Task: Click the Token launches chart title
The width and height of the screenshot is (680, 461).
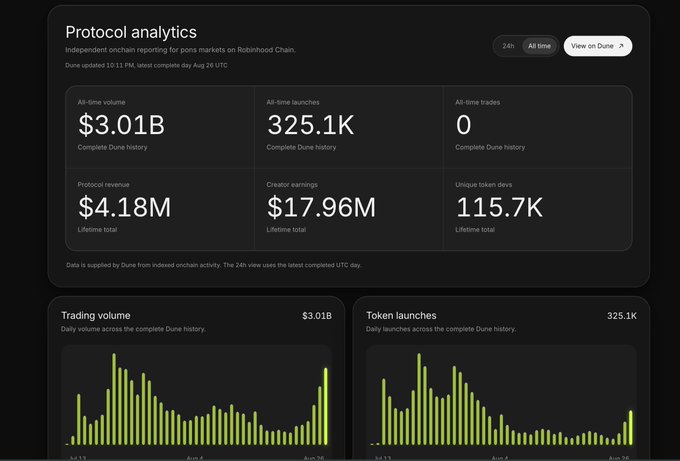Action: point(401,316)
